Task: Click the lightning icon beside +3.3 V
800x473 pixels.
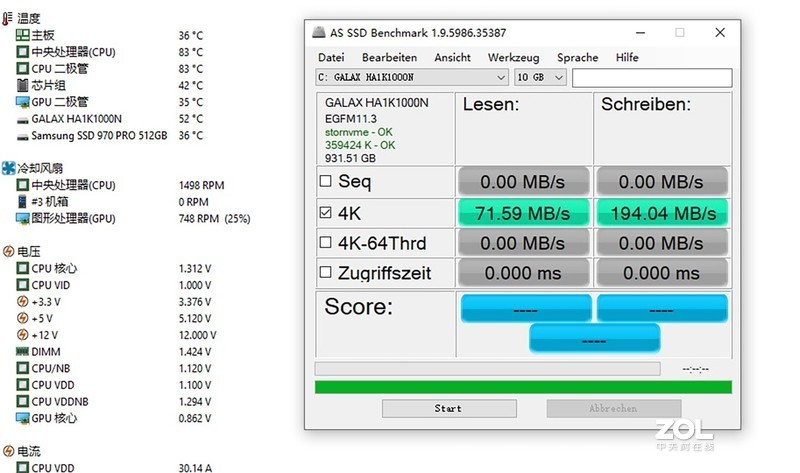Action: [22, 302]
